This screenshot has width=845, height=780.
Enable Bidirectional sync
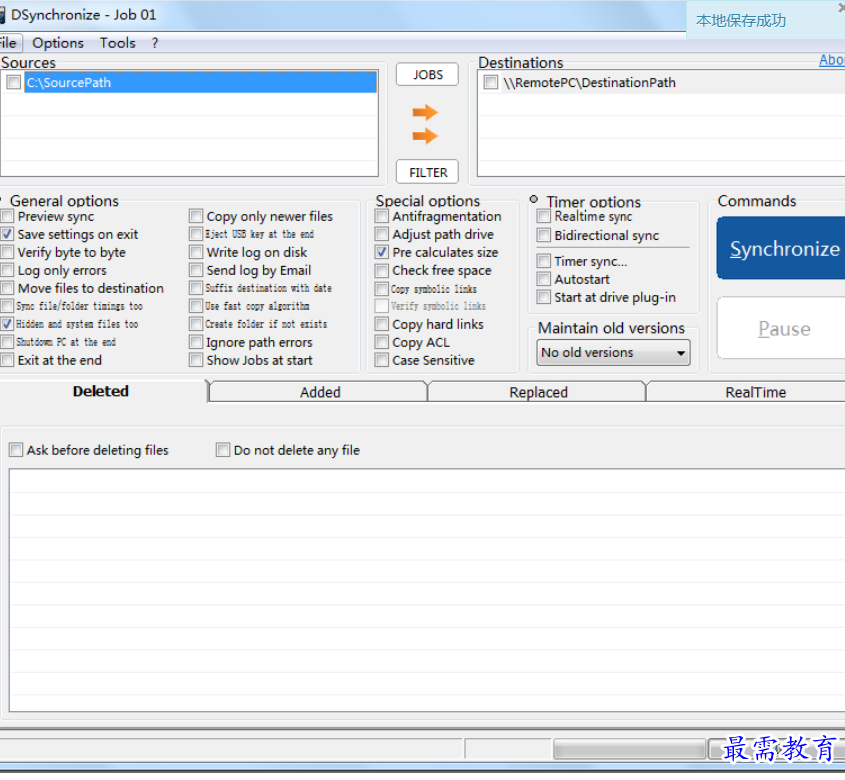point(544,235)
